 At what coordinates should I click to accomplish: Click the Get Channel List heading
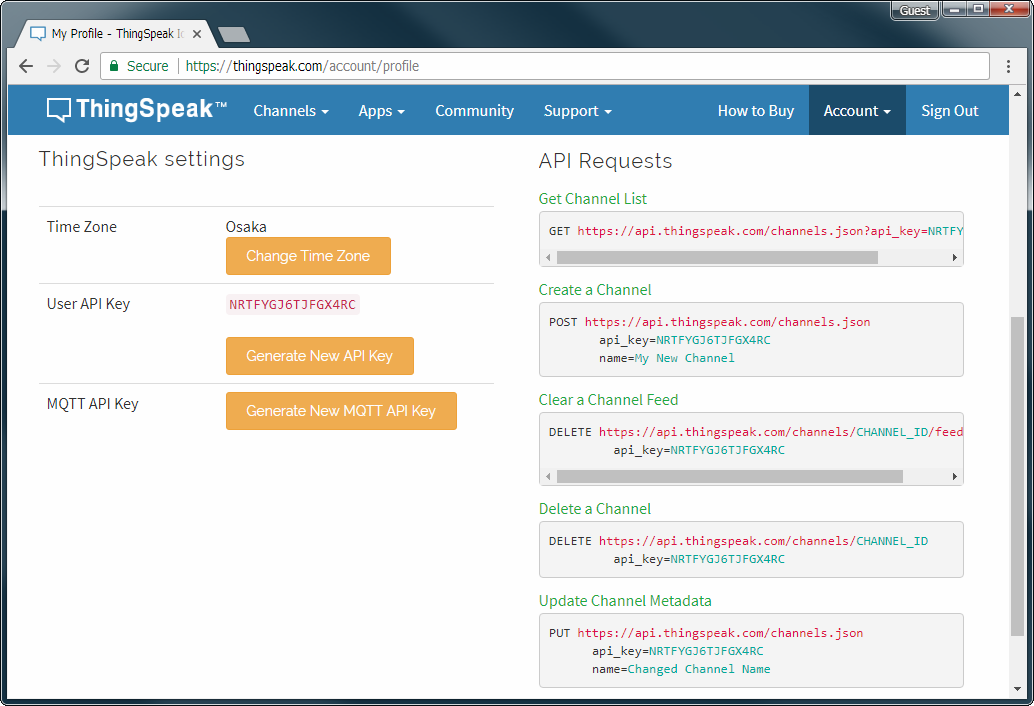pyautogui.click(x=593, y=198)
